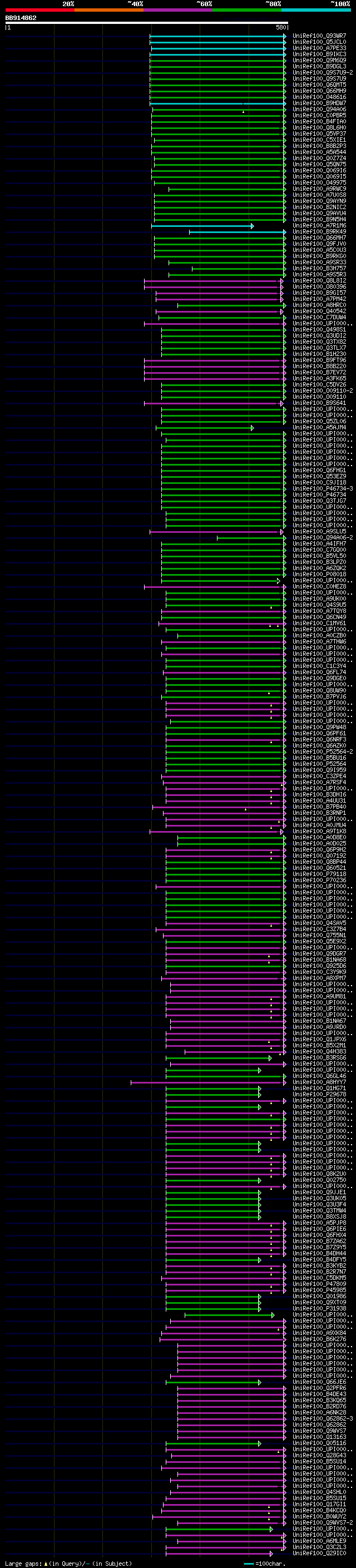
Task: Click the red ~20% identity legend bar
Action: (x=39, y=10)
